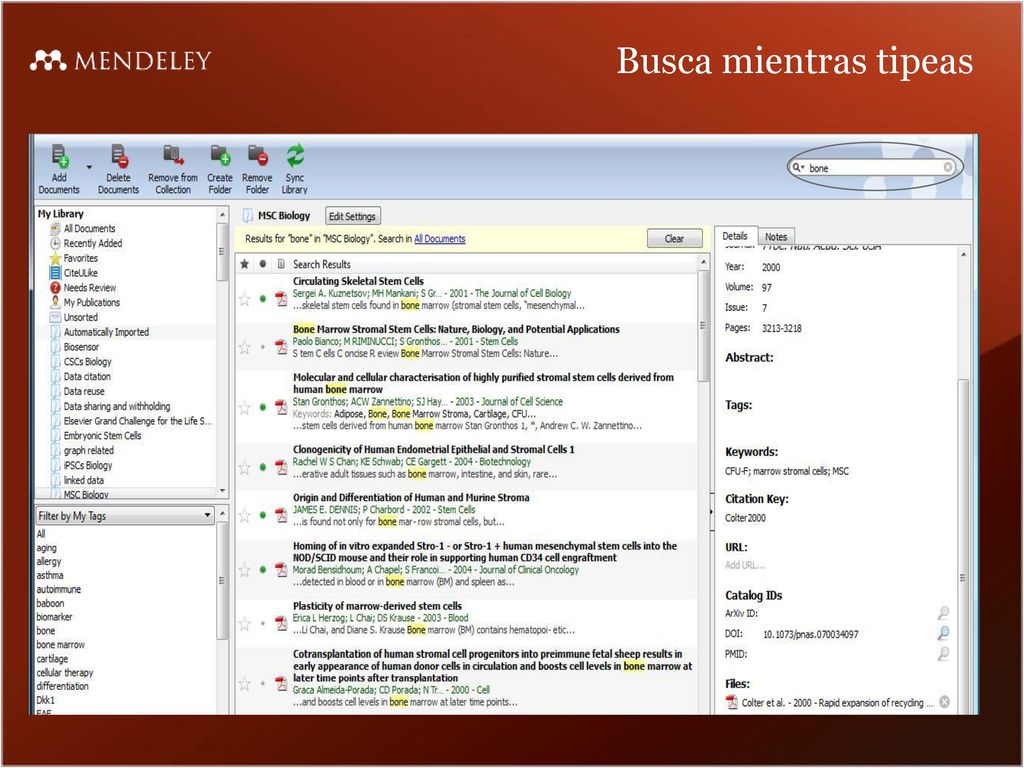1024x768 pixels.
Task: Open PDF of Molecular and cellular characterisation paper
Action: [281, 407]
